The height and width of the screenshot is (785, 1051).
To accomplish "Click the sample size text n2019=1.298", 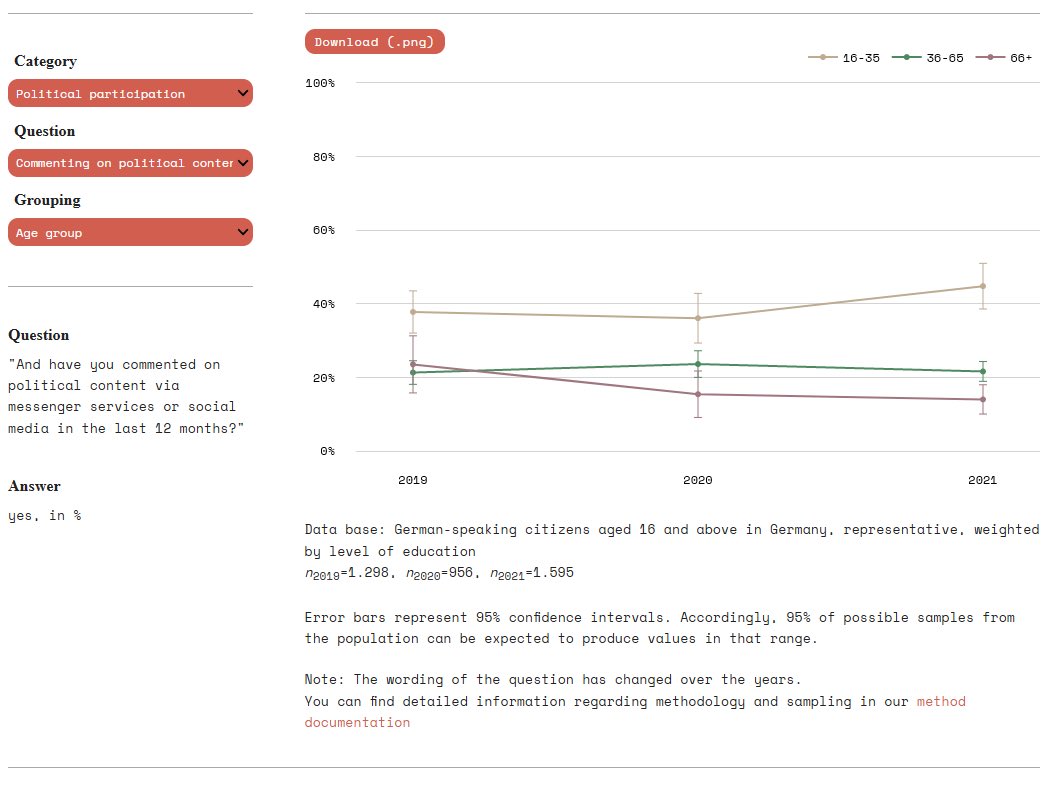I will pyautogui.click(x=347, y=573).
